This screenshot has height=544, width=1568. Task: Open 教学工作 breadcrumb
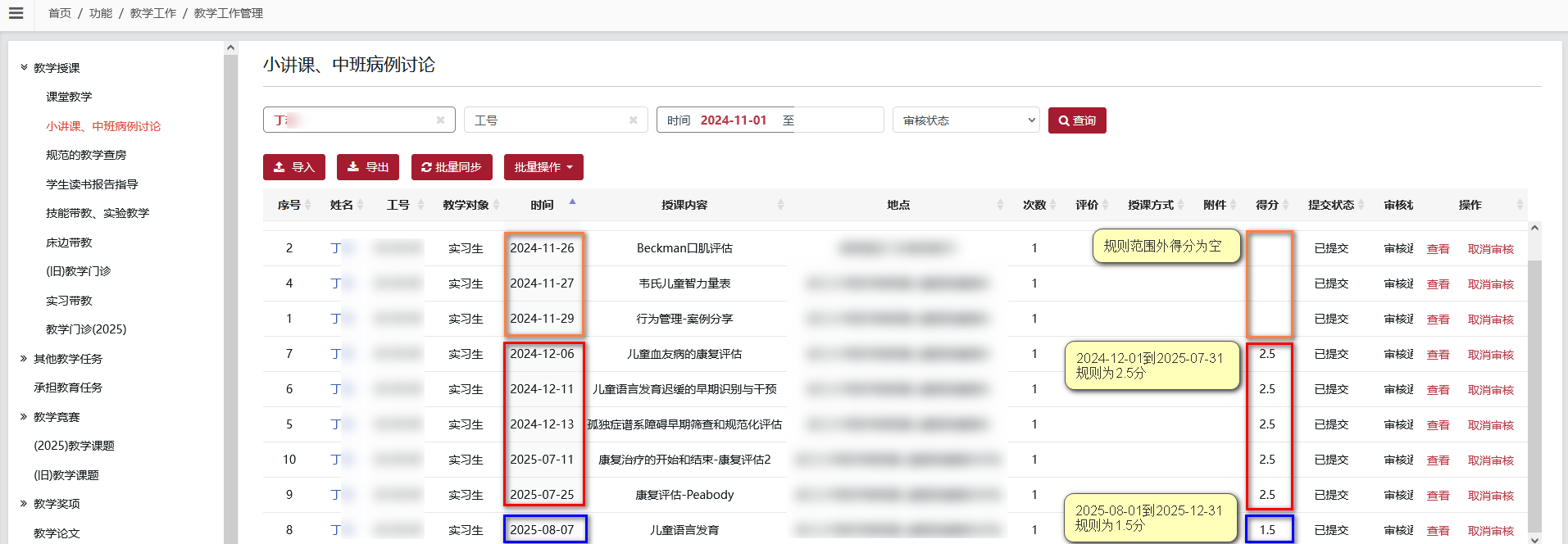coord(153,13)
